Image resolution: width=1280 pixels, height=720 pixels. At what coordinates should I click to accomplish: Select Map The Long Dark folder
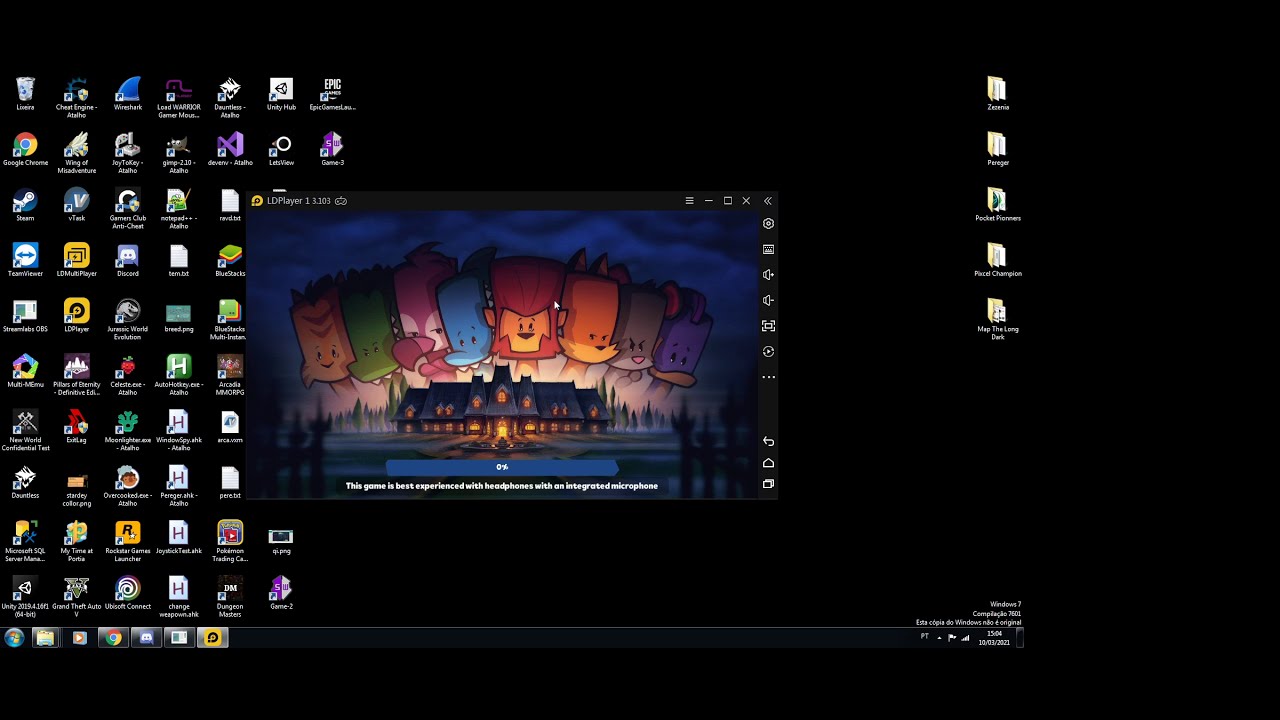click(x=997, y=320)
